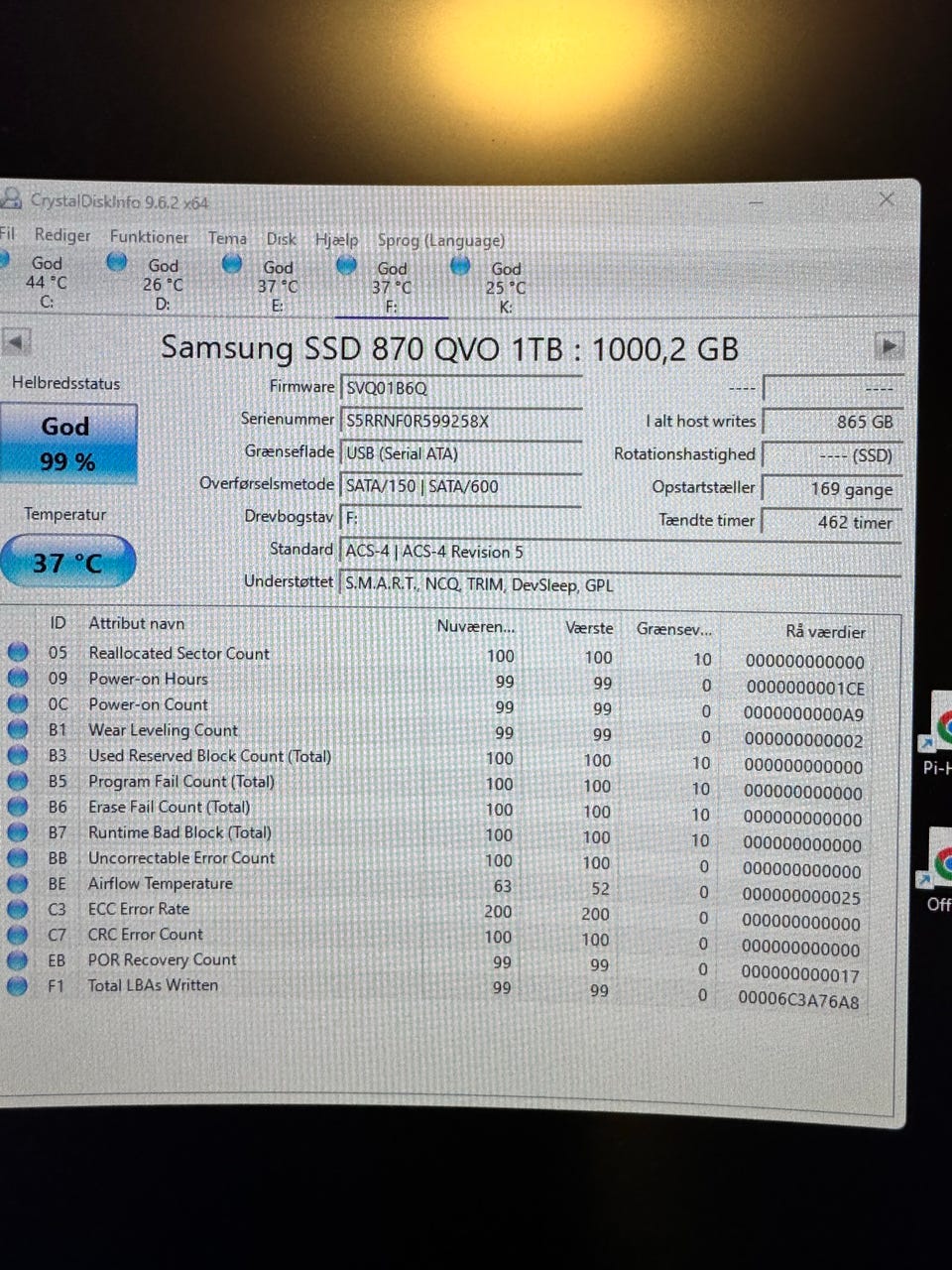Image resolution: width=952 pixels, height=1270 pixels.
Task: Close the CrystalDiskInfo window
Action: tap(887, 199)
